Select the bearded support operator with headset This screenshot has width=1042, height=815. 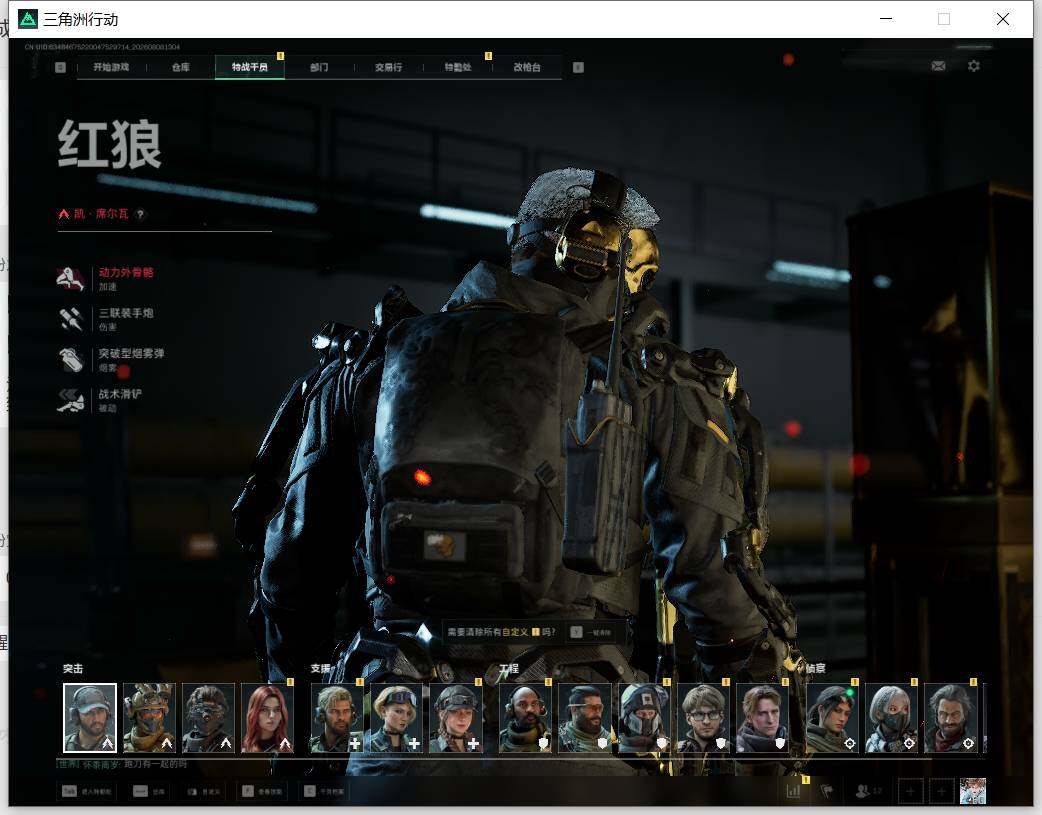pos(337,718)
